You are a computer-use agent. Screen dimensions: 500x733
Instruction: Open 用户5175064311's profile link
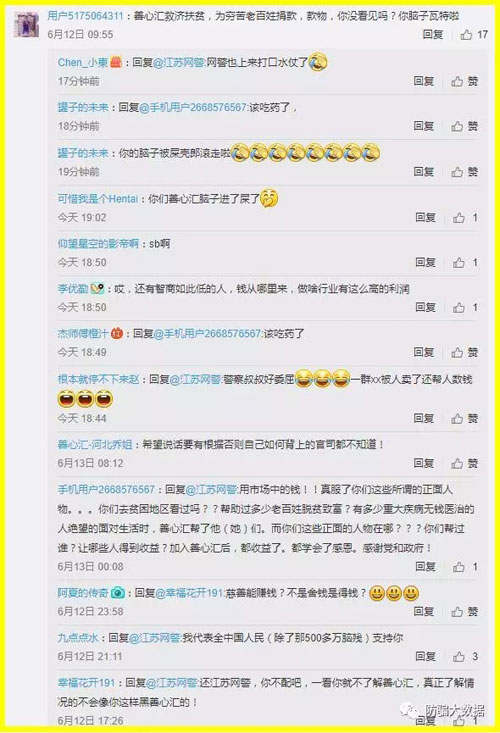tap(85, 16)
